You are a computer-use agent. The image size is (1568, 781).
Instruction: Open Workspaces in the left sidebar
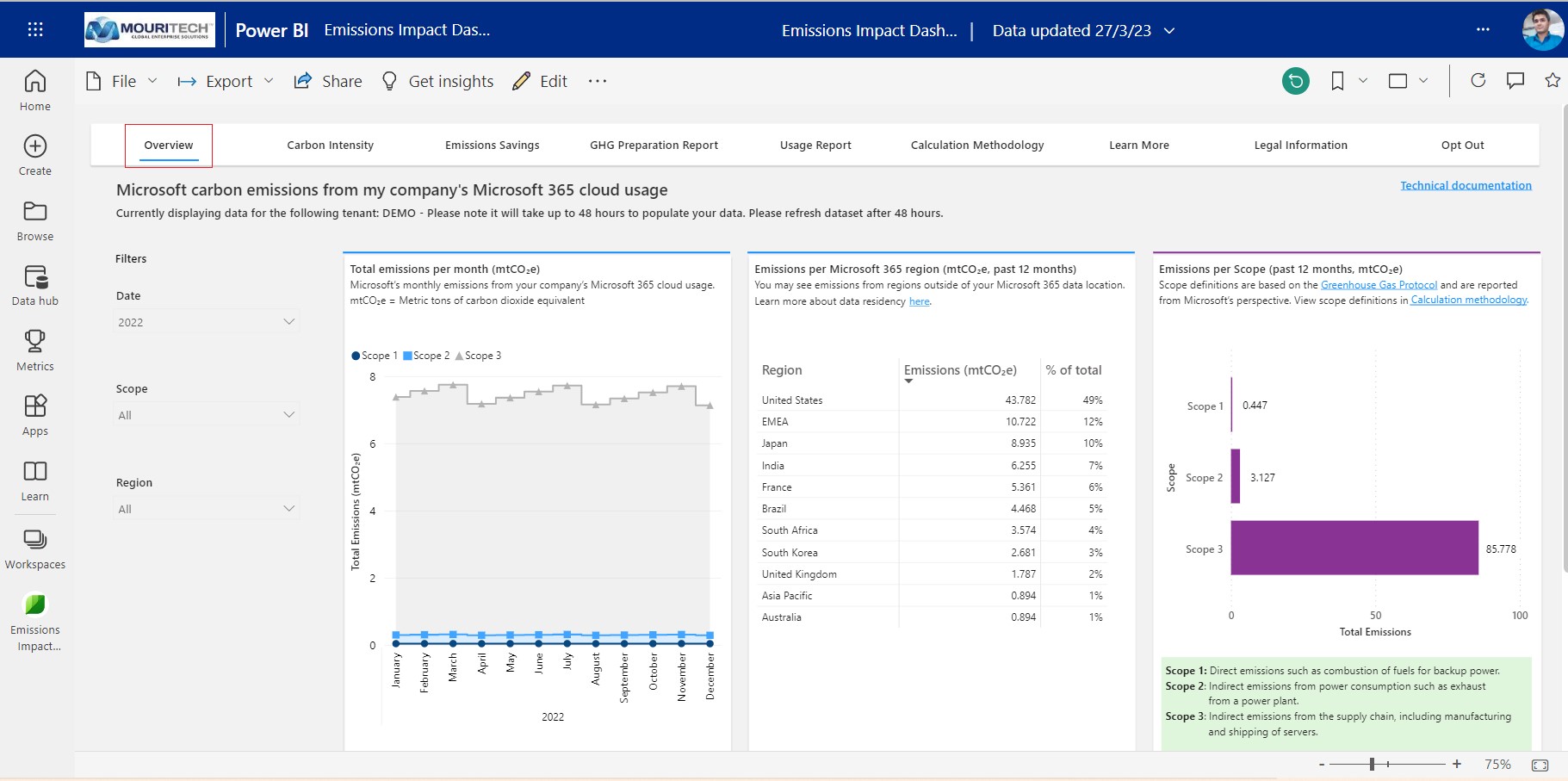[35, 549]
